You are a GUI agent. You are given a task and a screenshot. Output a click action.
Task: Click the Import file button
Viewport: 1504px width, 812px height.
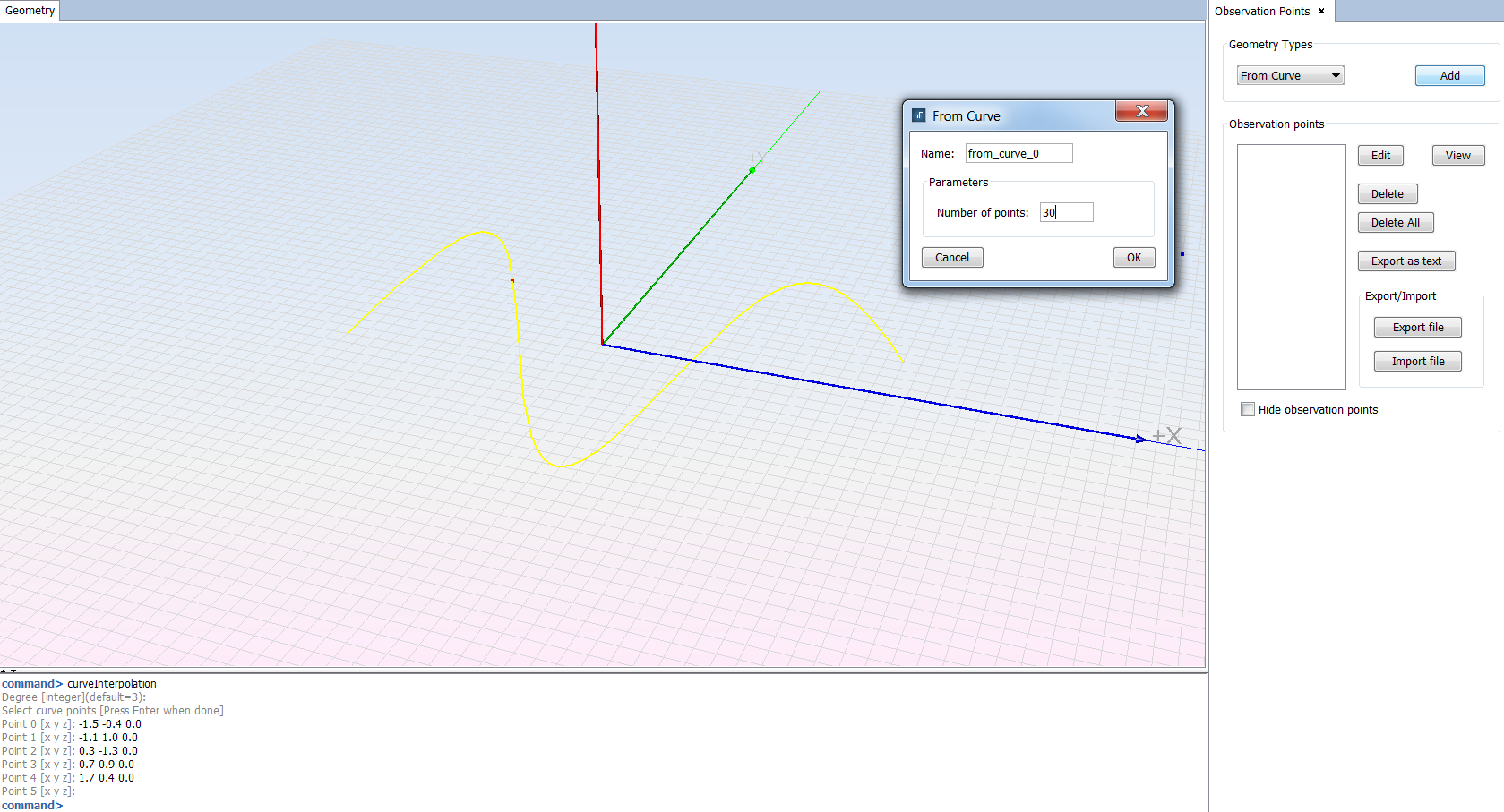pos(1417,362)
